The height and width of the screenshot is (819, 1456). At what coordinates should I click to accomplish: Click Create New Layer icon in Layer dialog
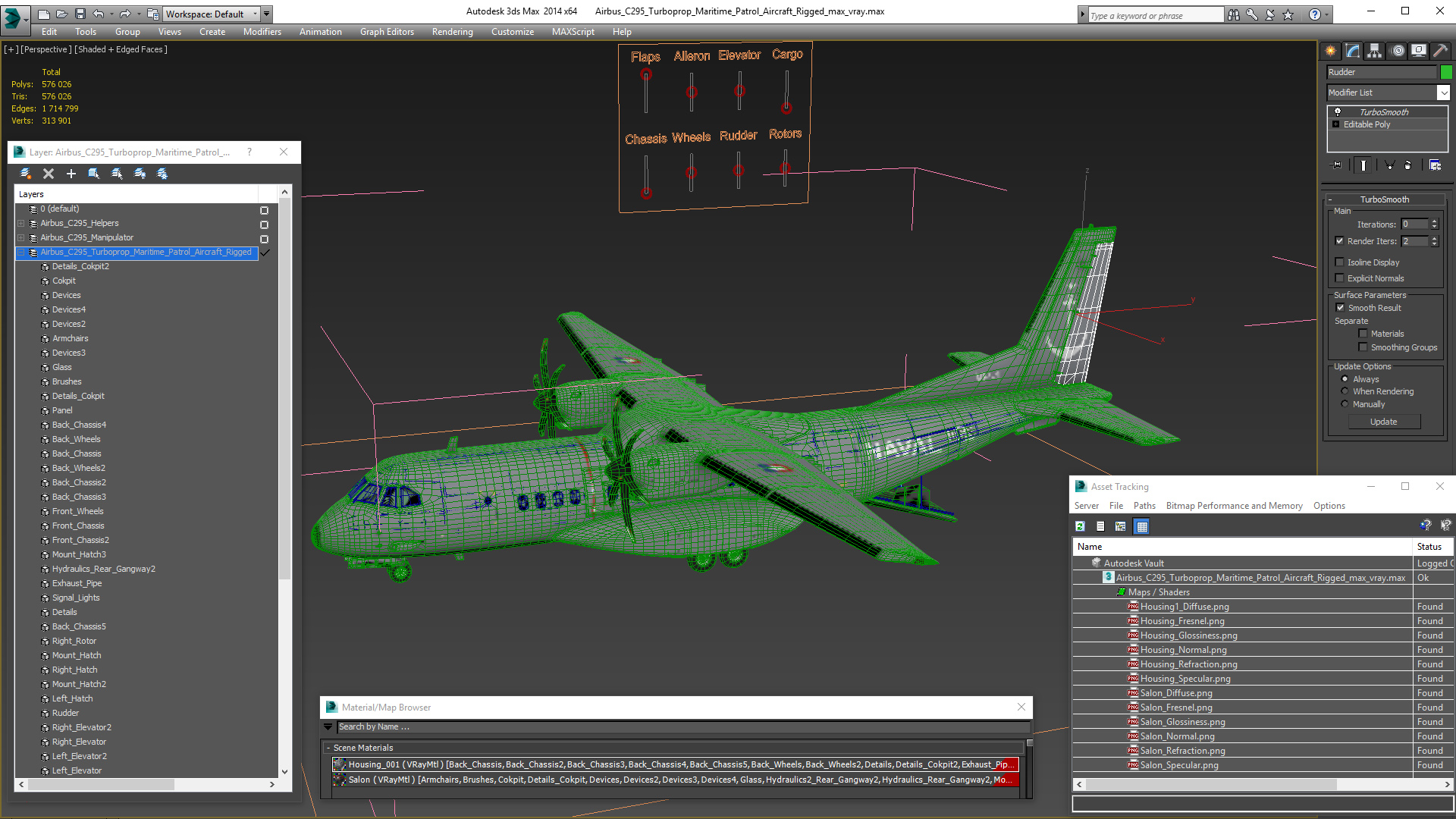tap(26, 174)
